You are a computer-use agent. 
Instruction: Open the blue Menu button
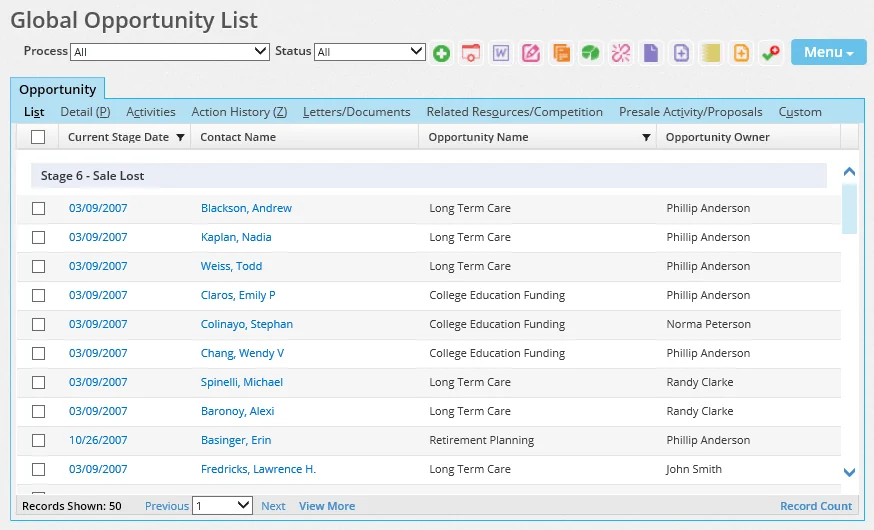pyautogui.click(x=828, y=52)
